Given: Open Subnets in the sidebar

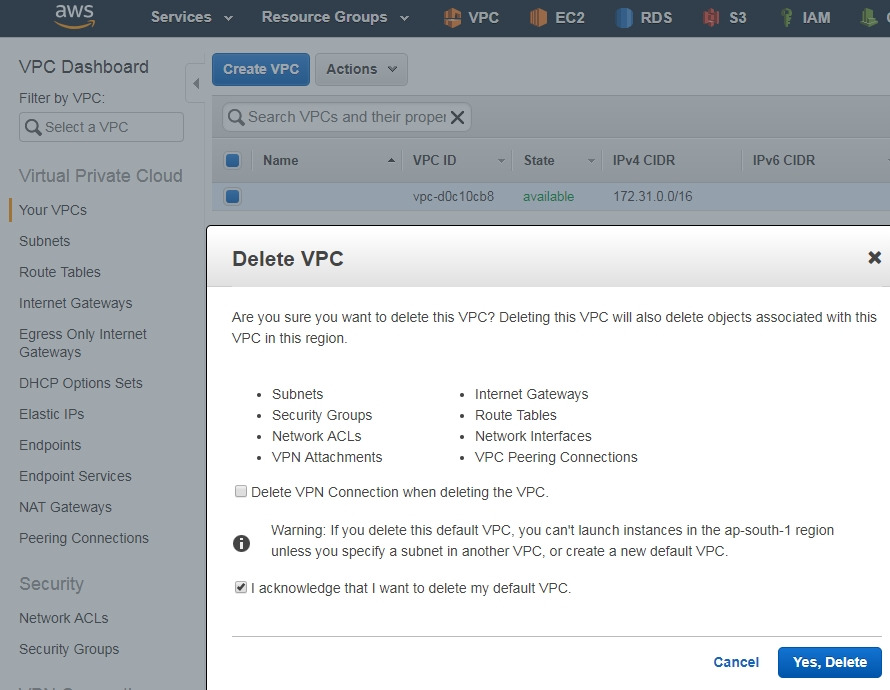Looking at the screenshot, I should pyautogui.click(x=44, y=241).
